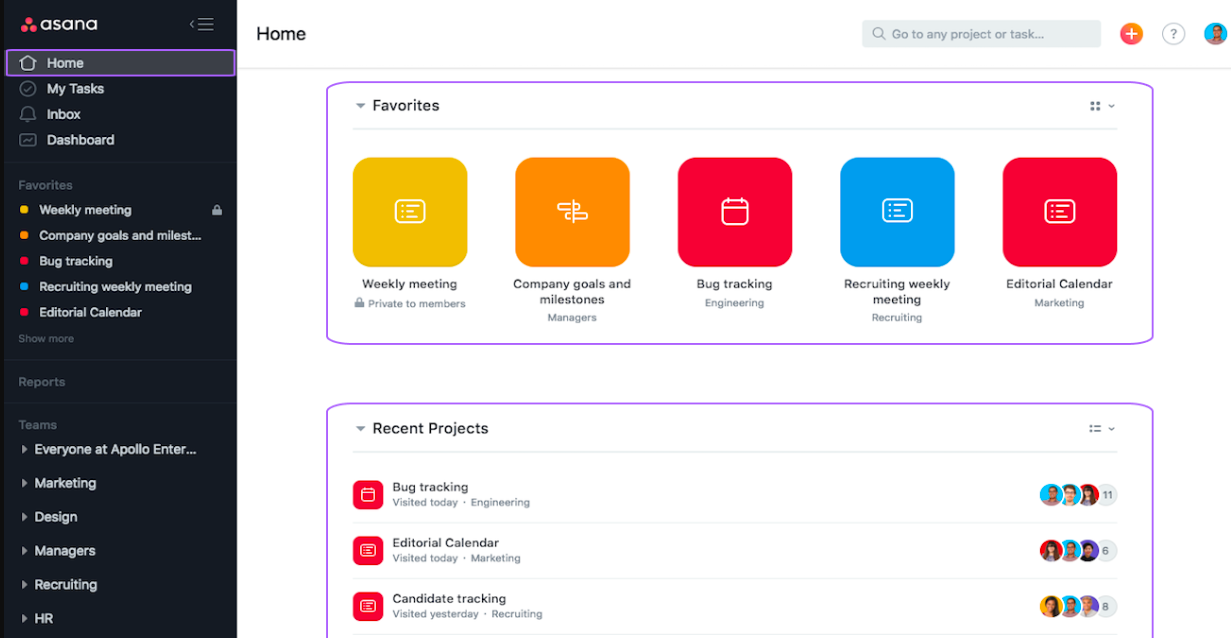
Task: Click the Editorial Calendar icon in Recent Projects
Action: (x=368, y=551)
